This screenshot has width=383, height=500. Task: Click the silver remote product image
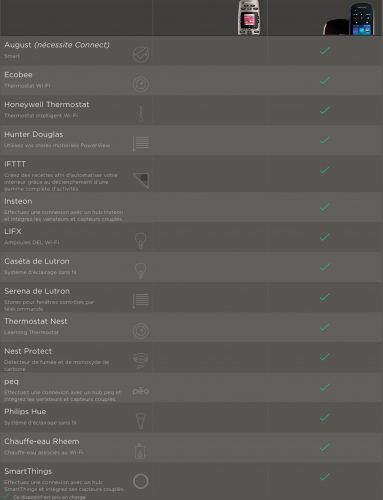click(x=249, y=17)
